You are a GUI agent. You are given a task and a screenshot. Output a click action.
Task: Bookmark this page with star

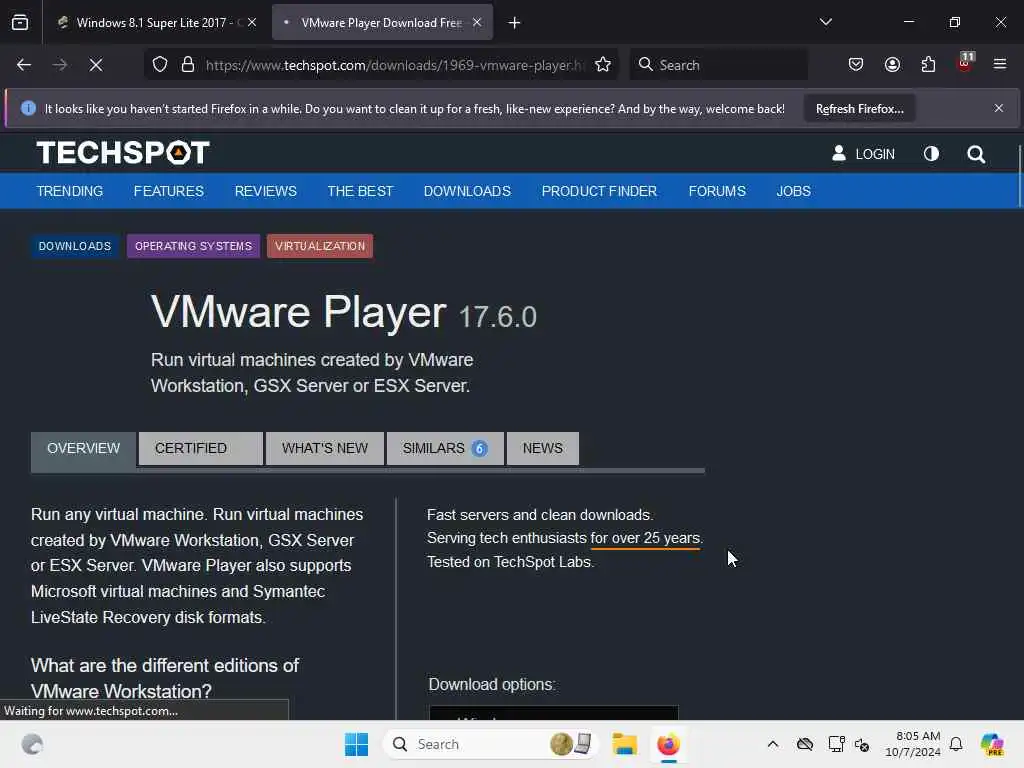(x=603, y=65)
